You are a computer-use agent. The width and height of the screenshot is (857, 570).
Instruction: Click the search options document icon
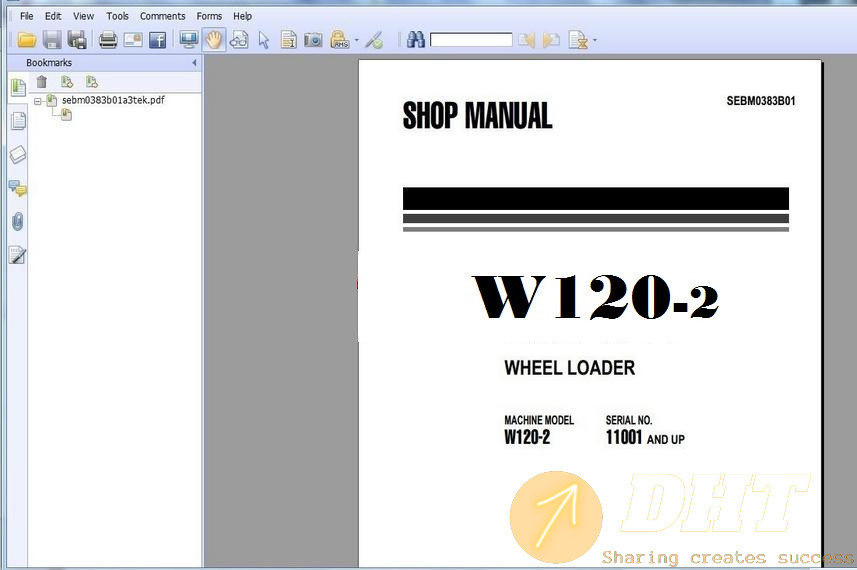coord(578,40)
